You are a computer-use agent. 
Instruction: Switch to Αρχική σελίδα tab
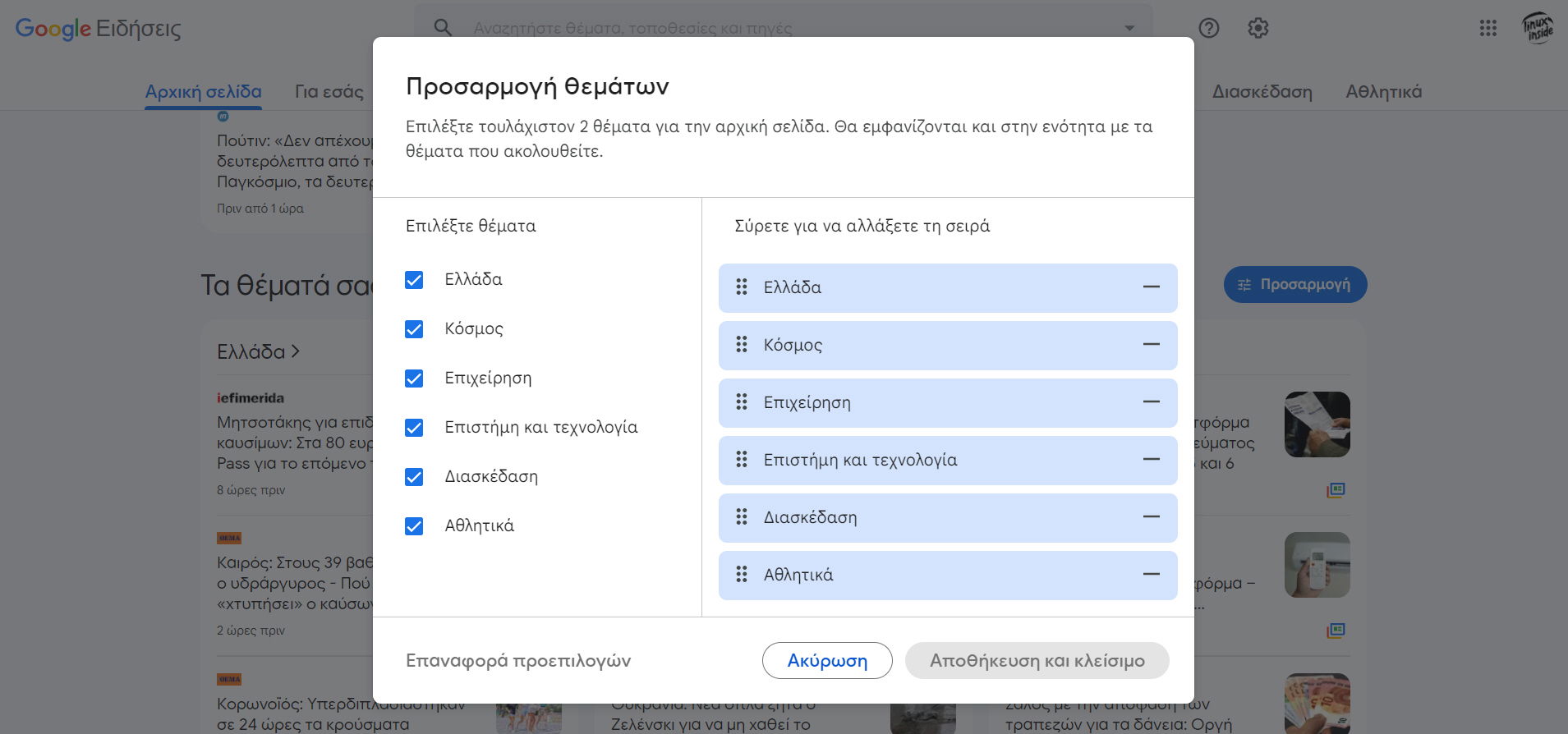203,92
